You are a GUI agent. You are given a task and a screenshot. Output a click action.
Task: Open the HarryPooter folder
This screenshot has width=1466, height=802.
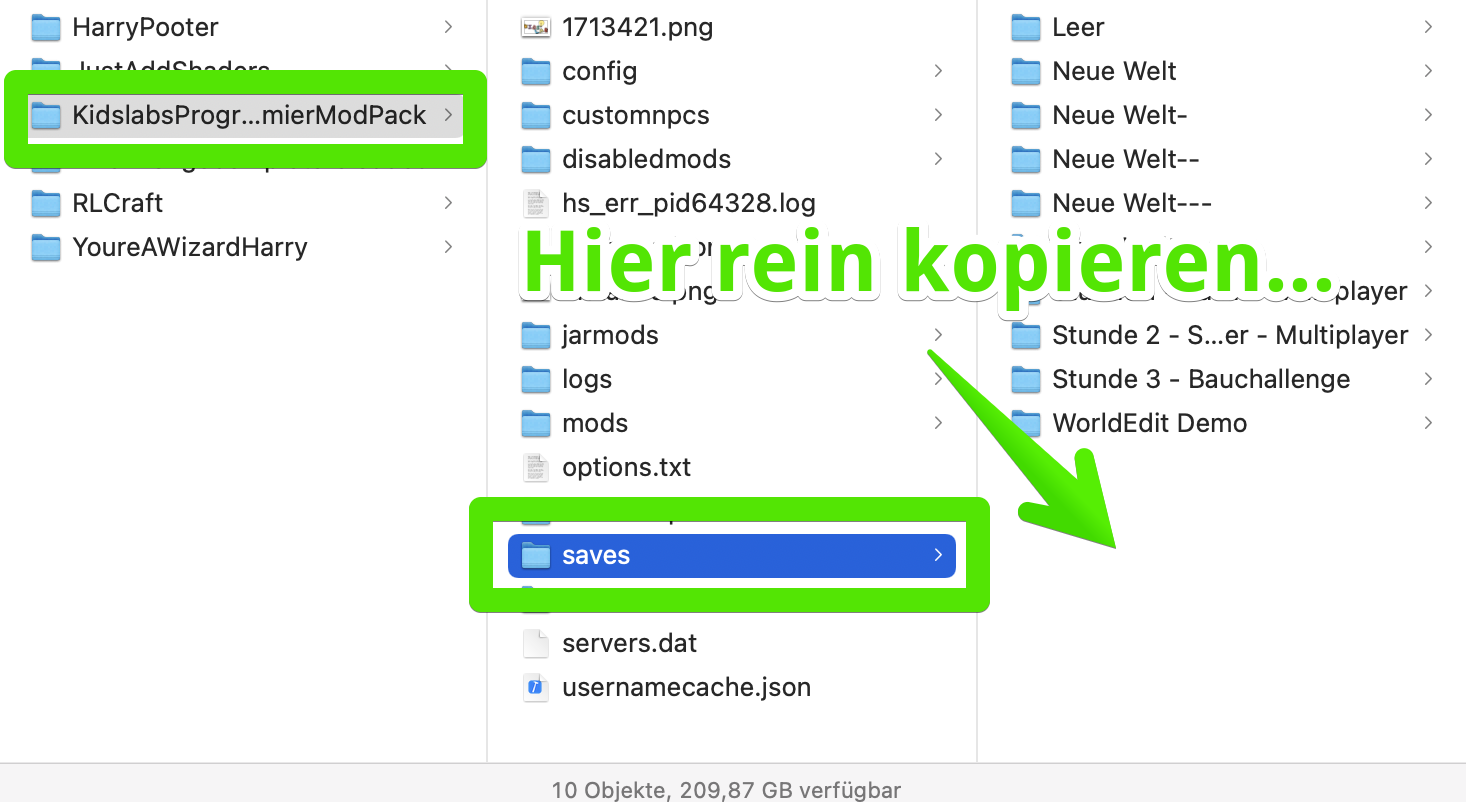click(x=144, y=27)
